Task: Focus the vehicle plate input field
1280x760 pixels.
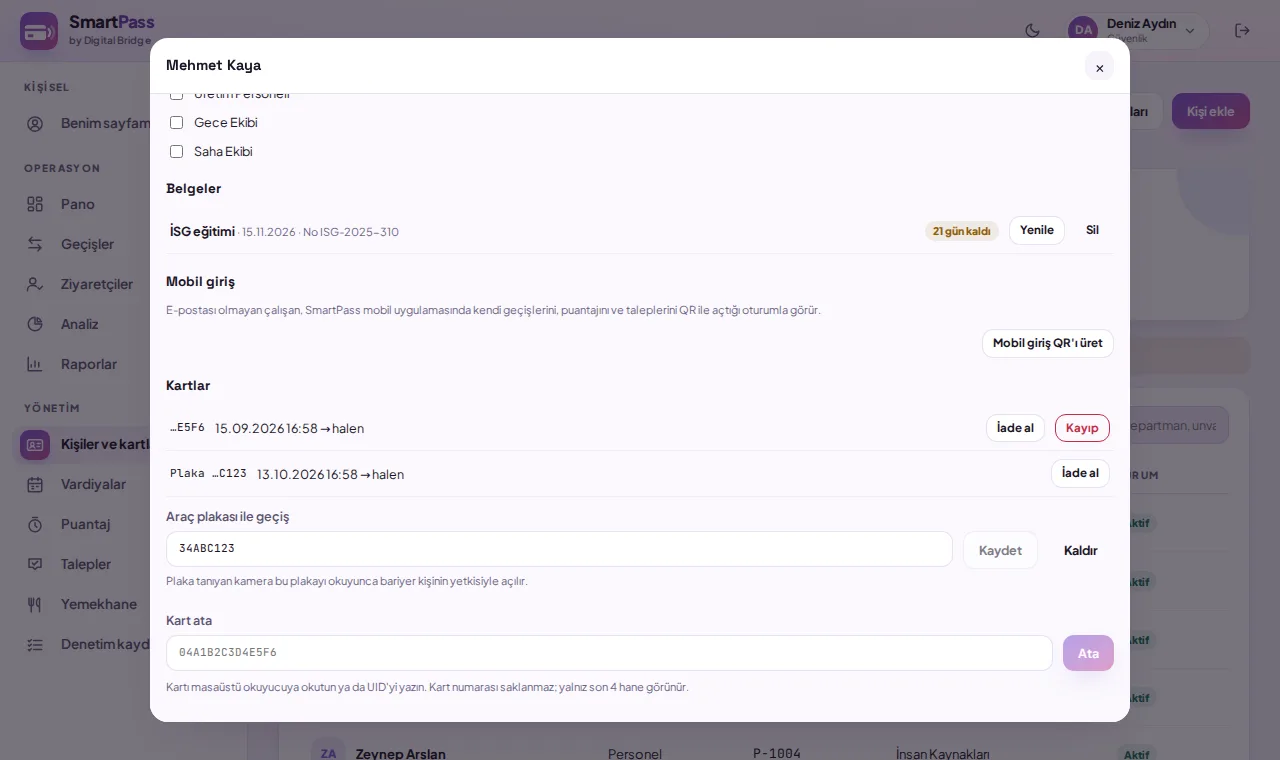Action: pyautogui.click(x=559, y=549)
